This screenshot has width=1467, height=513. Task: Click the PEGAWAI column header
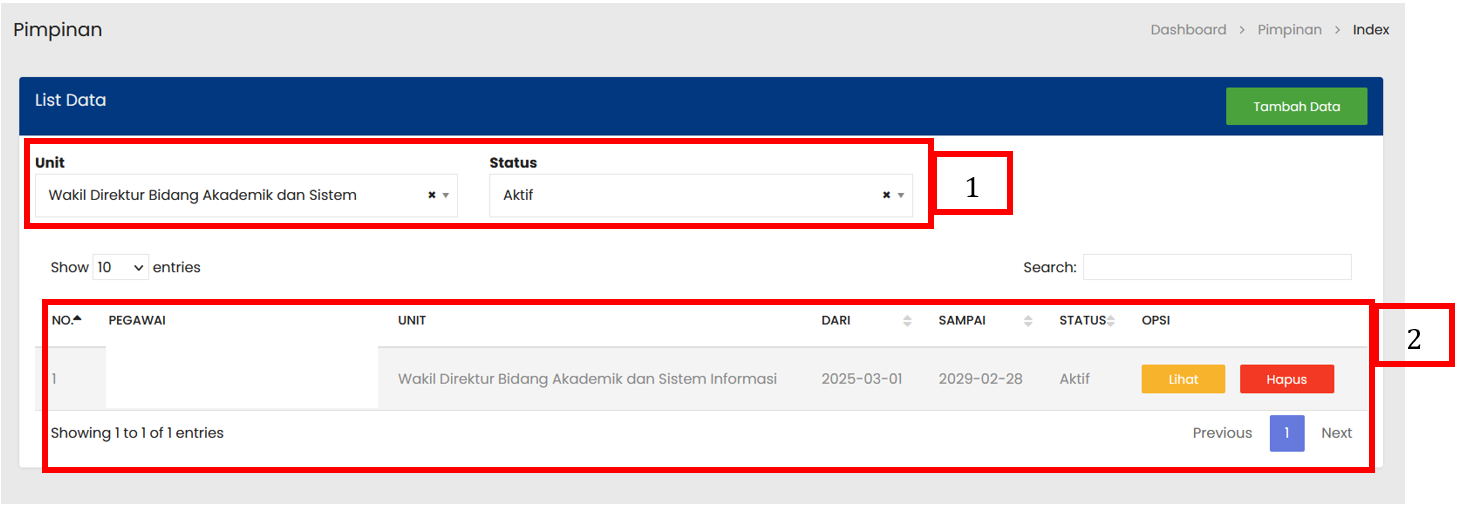pyautogui.click(x=136, y=321)
